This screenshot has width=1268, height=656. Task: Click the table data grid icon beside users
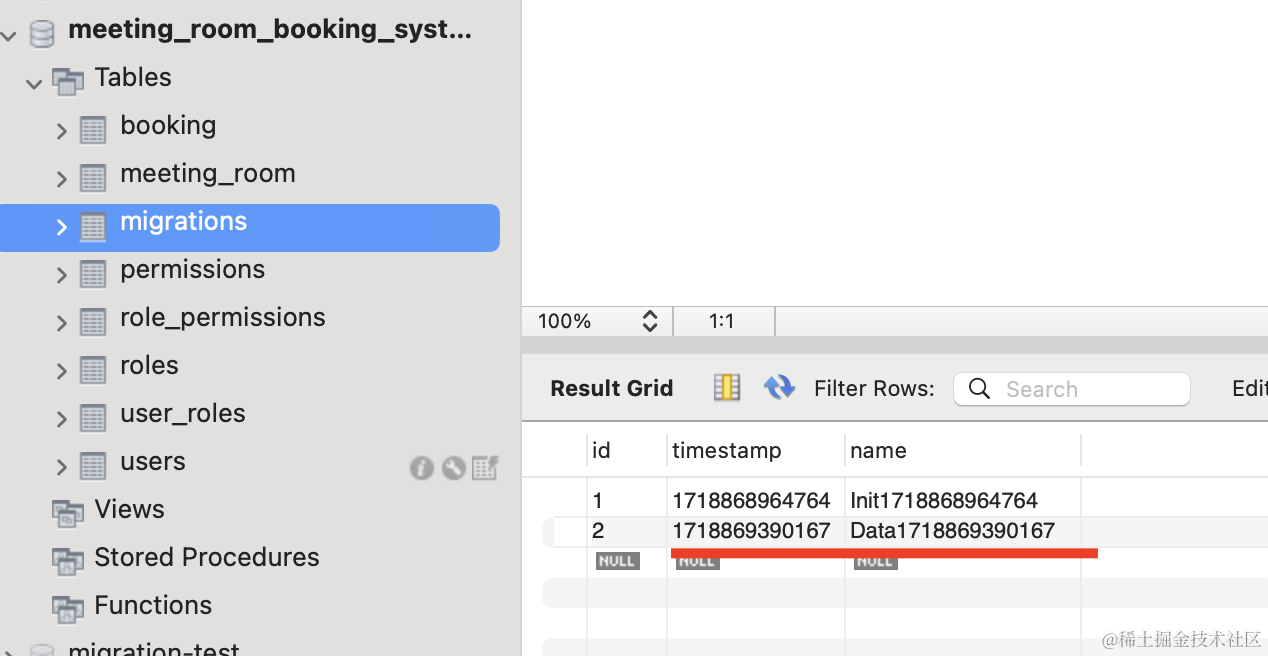[485, 467]
